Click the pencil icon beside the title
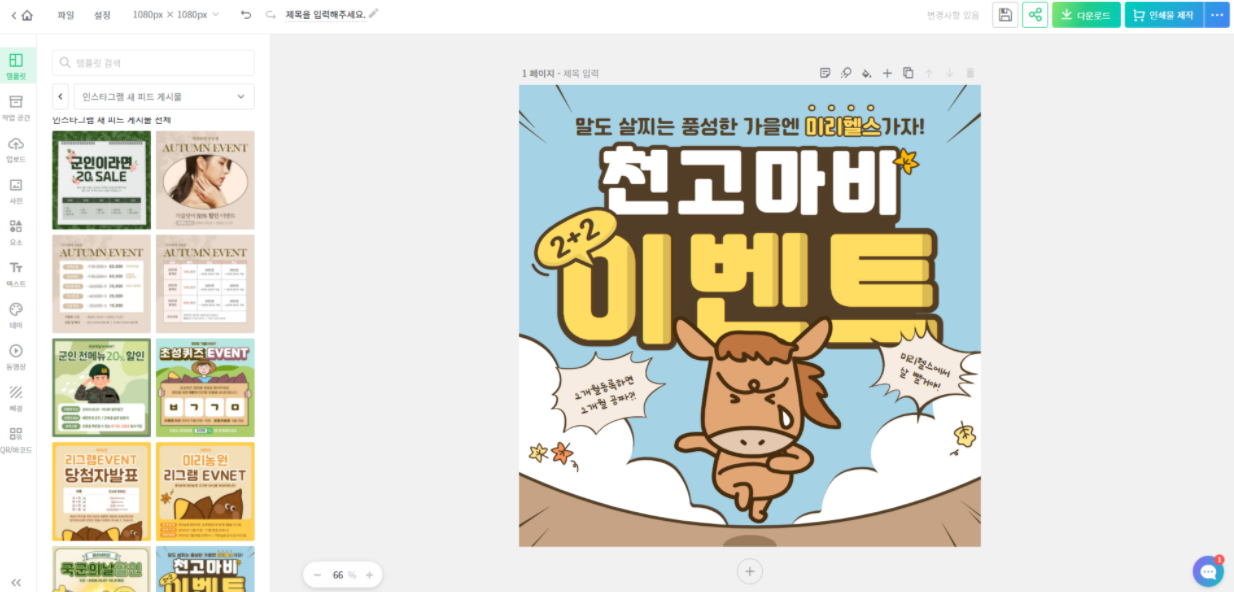The image size is (1234, 592). coord(374,14)
